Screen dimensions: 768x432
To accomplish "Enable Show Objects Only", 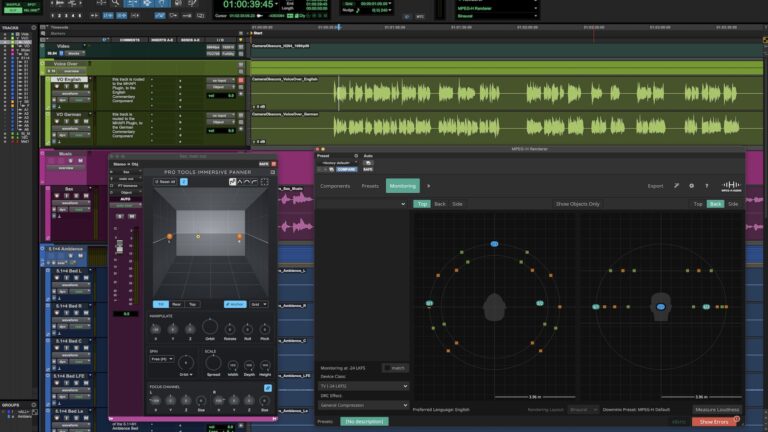I will [x=578, y=204].
